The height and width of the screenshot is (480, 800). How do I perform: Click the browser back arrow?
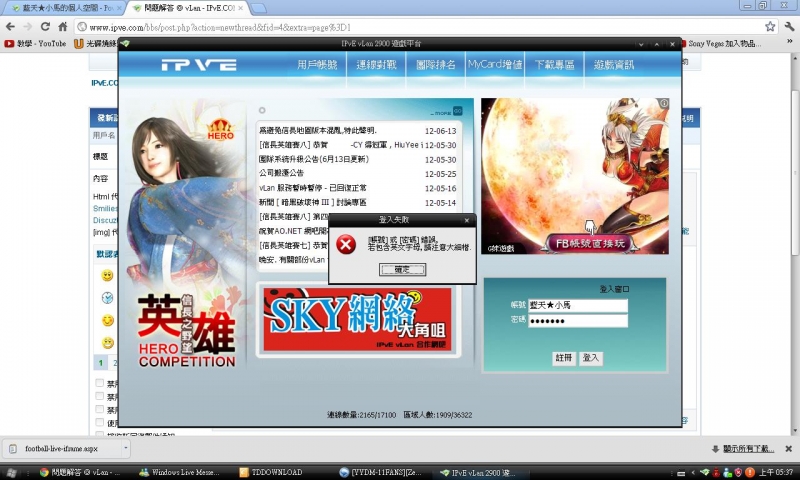point(10,27)
